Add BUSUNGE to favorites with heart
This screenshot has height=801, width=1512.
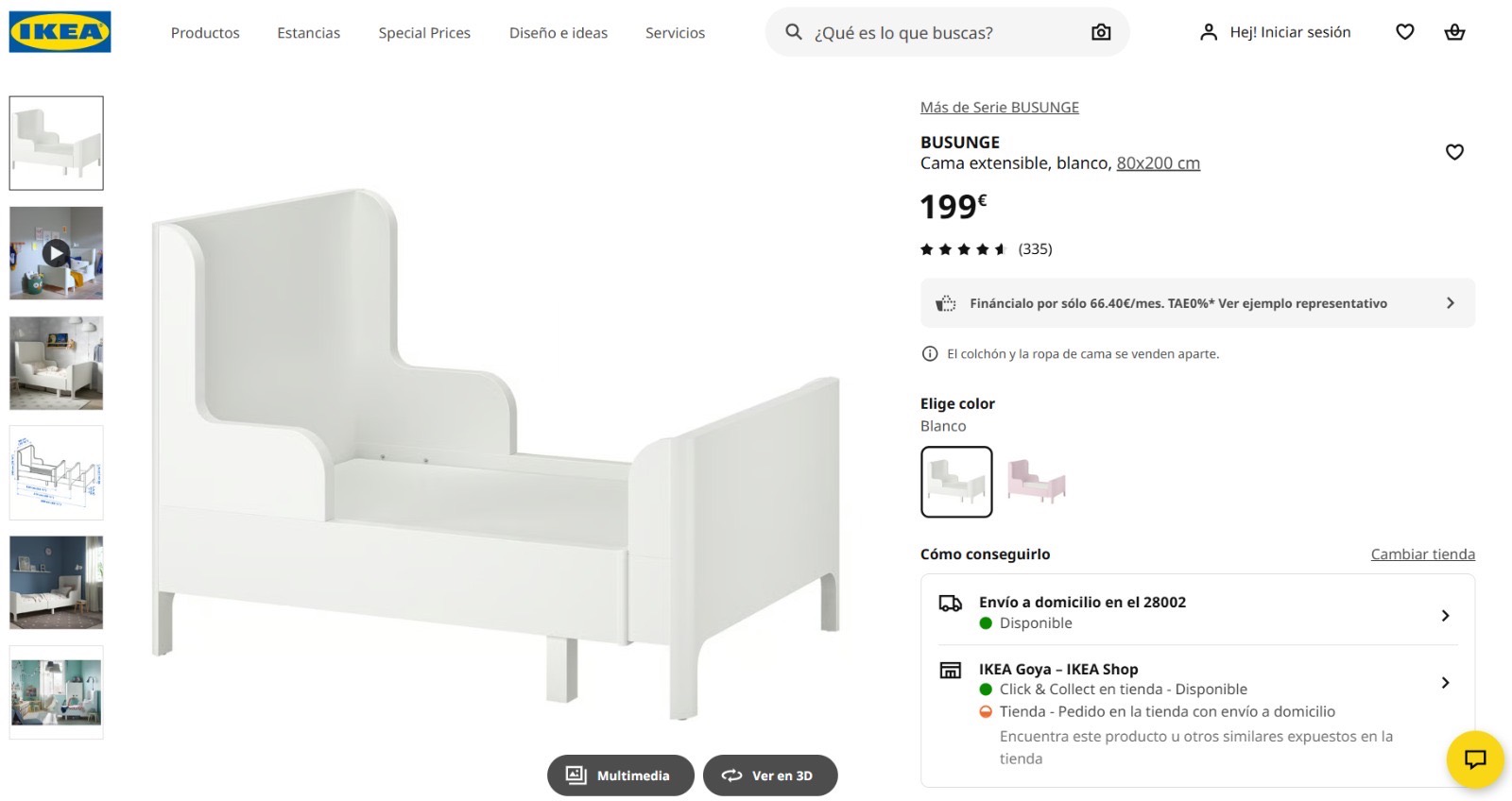(1454, 152)
